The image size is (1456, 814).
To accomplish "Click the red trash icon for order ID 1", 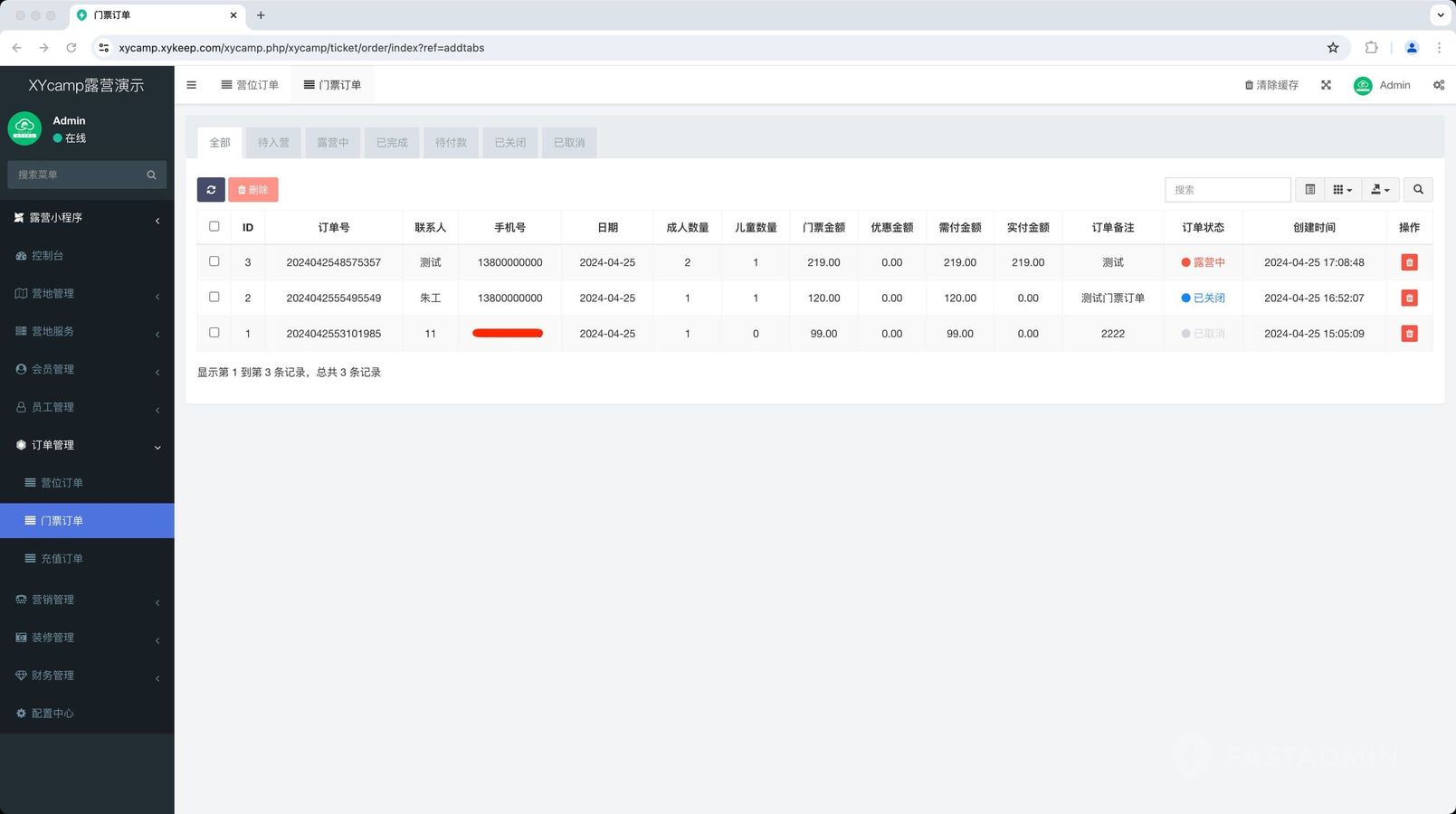I will (1409, 334).
